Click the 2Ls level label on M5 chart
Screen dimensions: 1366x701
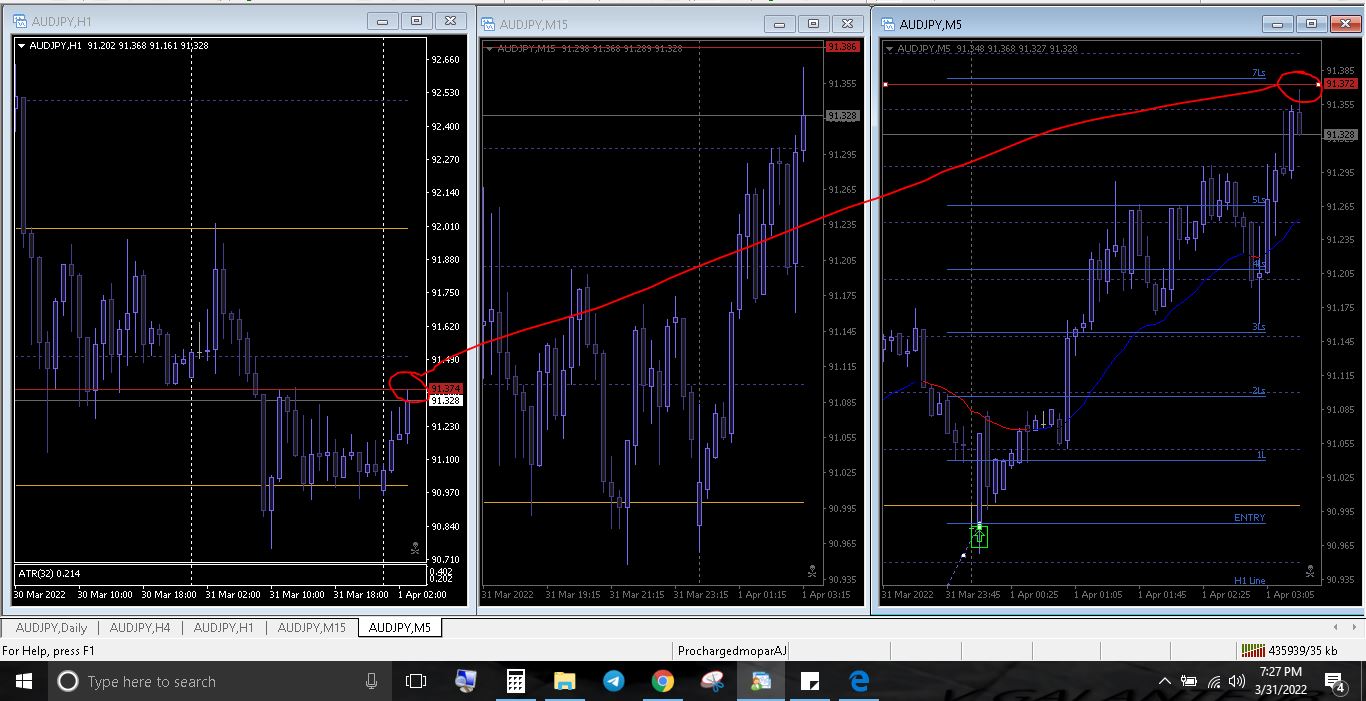tap(1258, 391)
